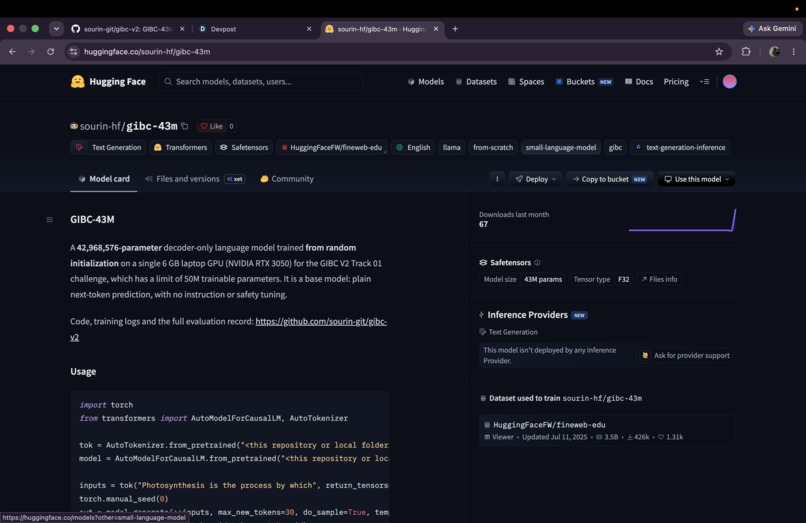Go to Spaces in the navigation
This screenshot has width=806, height=523.
[x=526, y=81]
